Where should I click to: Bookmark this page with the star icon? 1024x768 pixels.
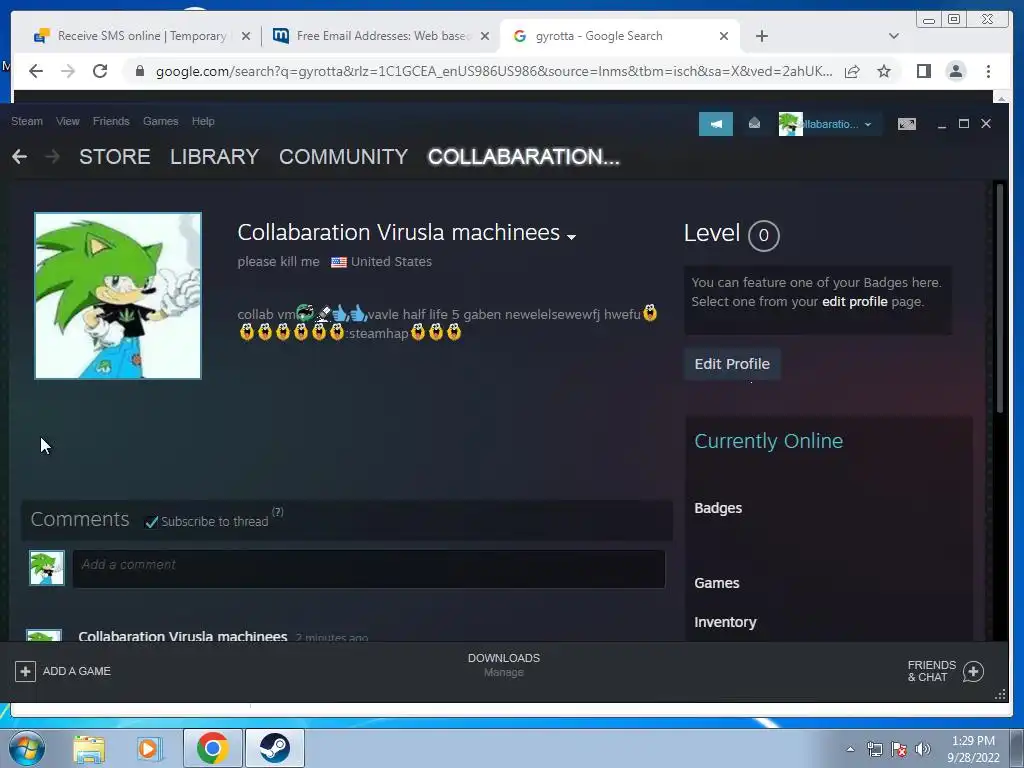tap(884, 71)
